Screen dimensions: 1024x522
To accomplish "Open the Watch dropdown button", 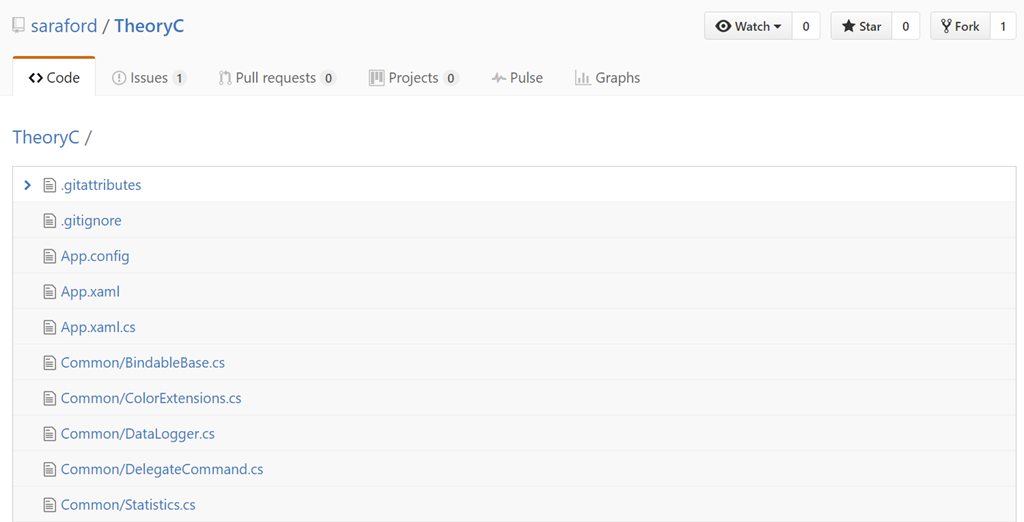I will [748, 27].
